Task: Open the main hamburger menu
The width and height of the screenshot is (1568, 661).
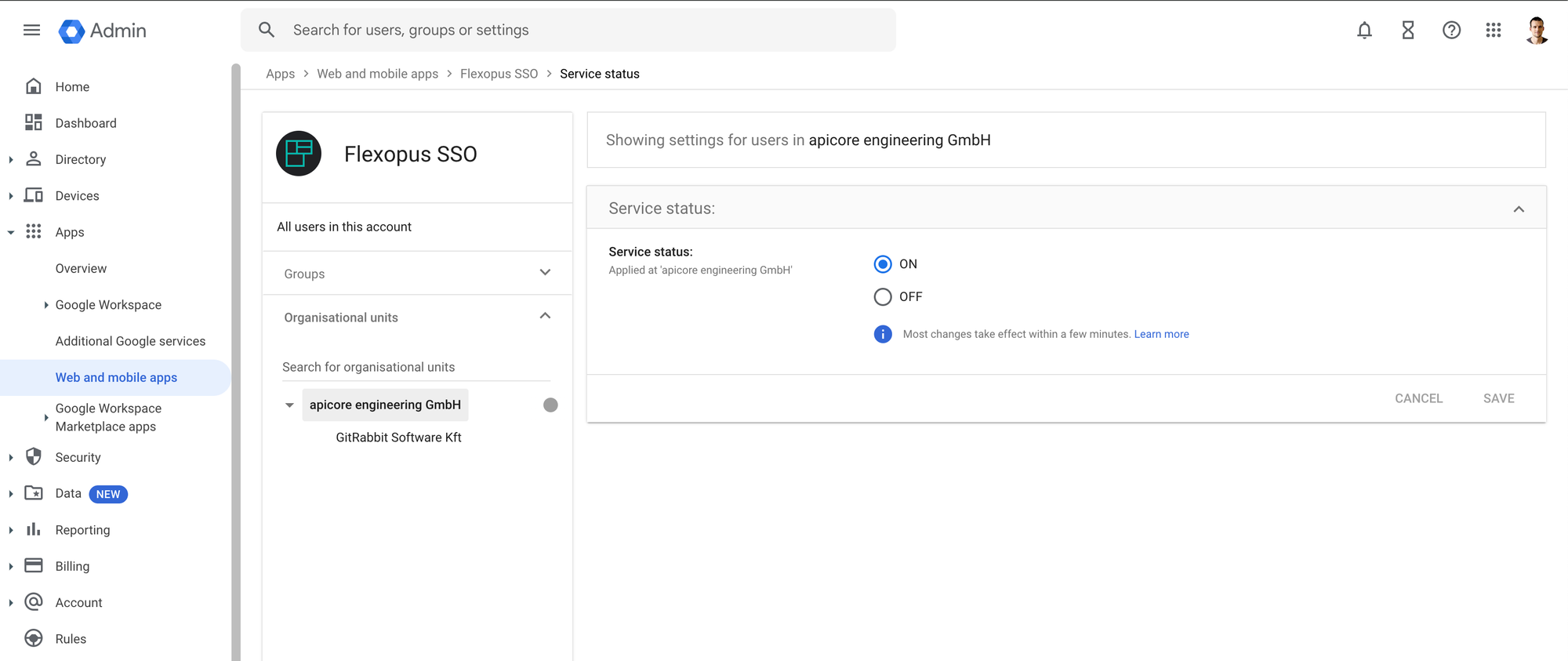Action: (x=31, y=31)
